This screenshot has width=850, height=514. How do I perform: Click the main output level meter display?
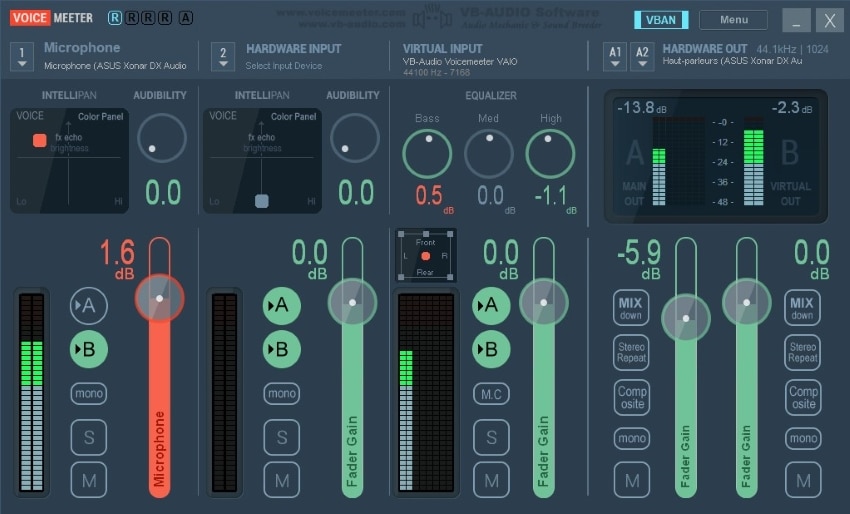point(716,156)
